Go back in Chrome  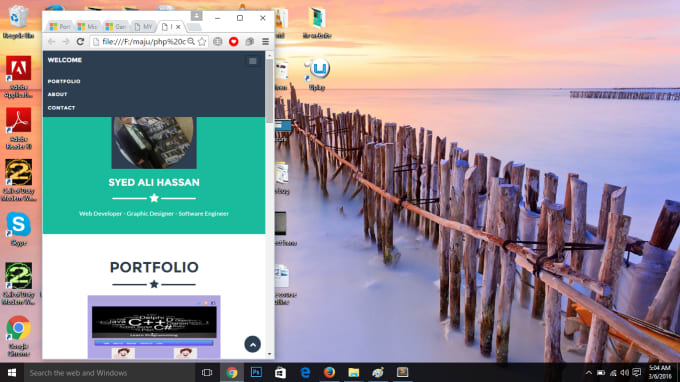pos(52,42)
